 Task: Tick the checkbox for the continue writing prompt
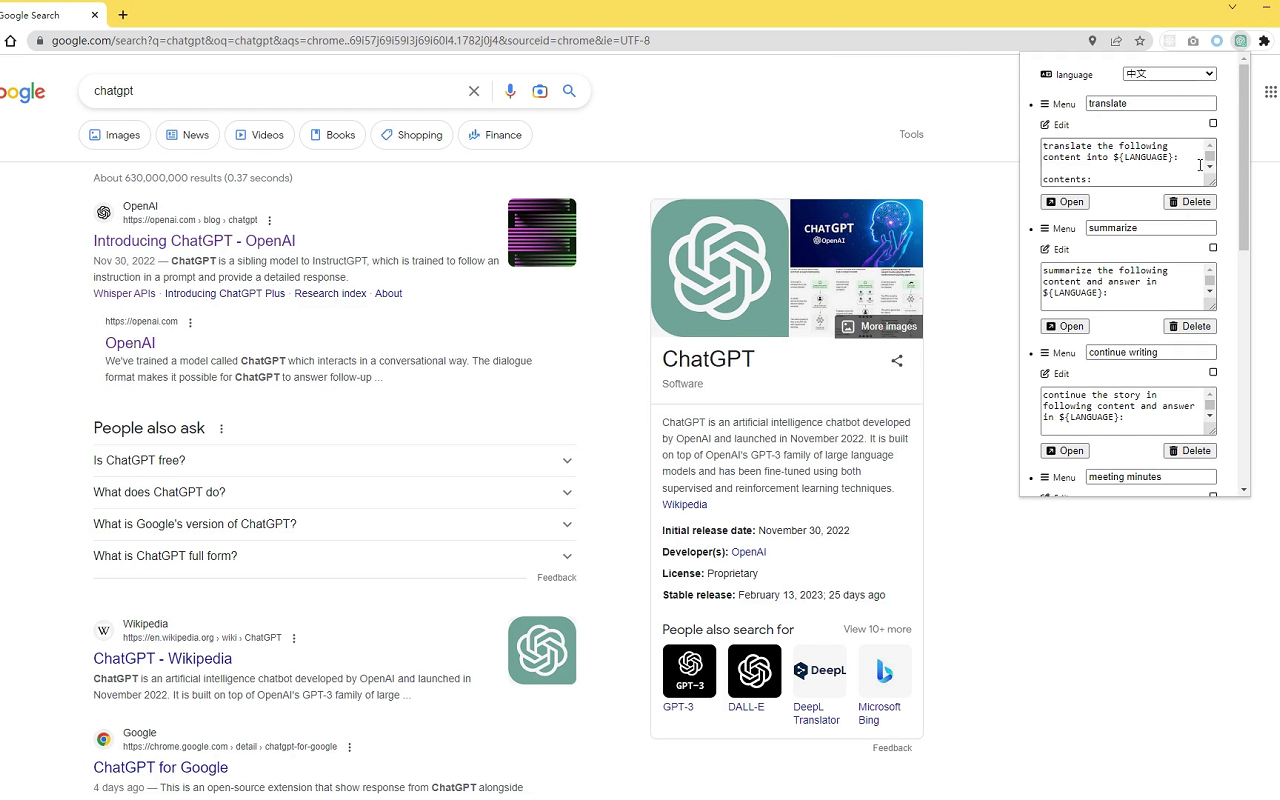coord(1213,372)
